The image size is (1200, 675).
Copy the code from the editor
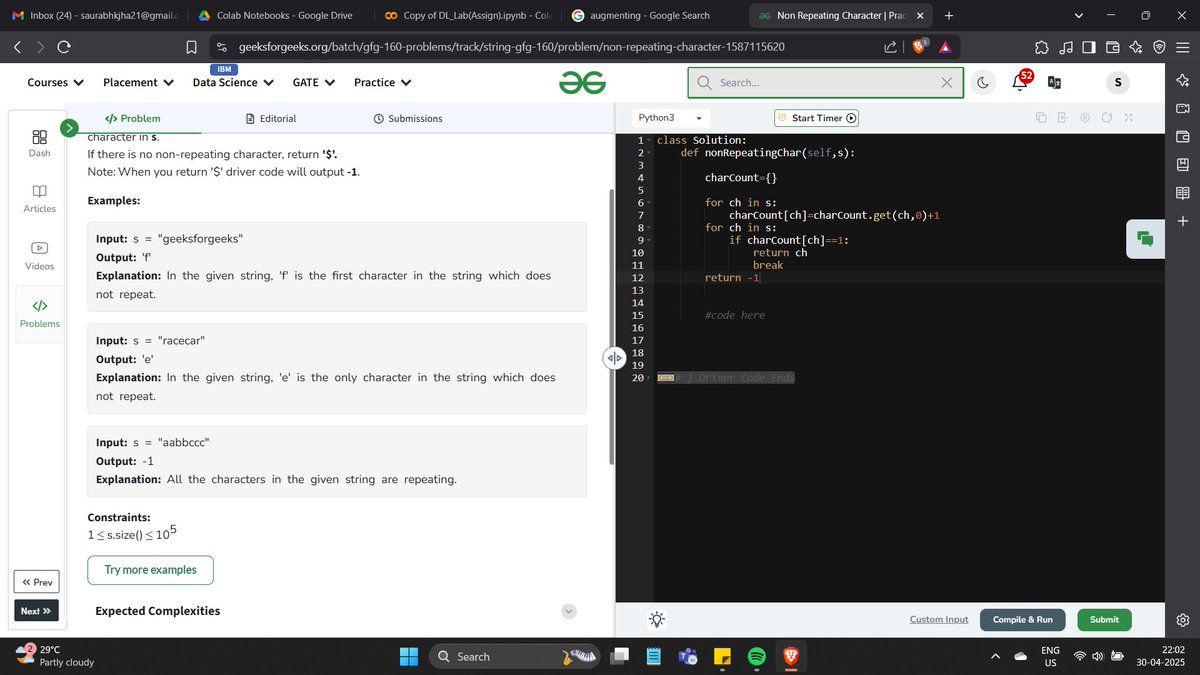(x=1041, y=117)
